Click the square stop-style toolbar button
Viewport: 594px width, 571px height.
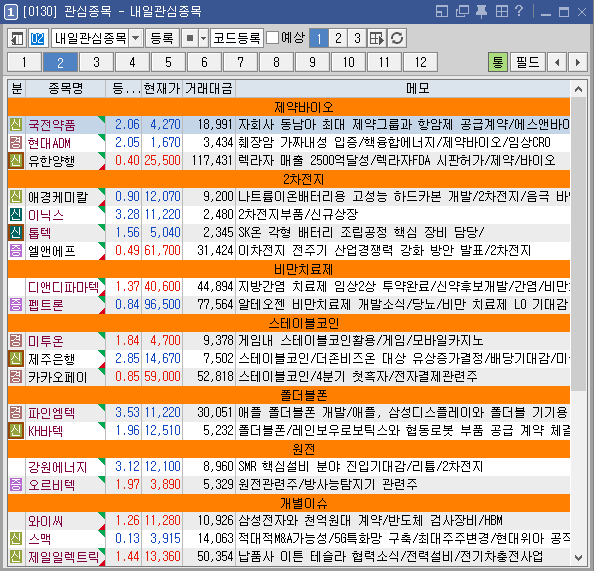point(190,38)
